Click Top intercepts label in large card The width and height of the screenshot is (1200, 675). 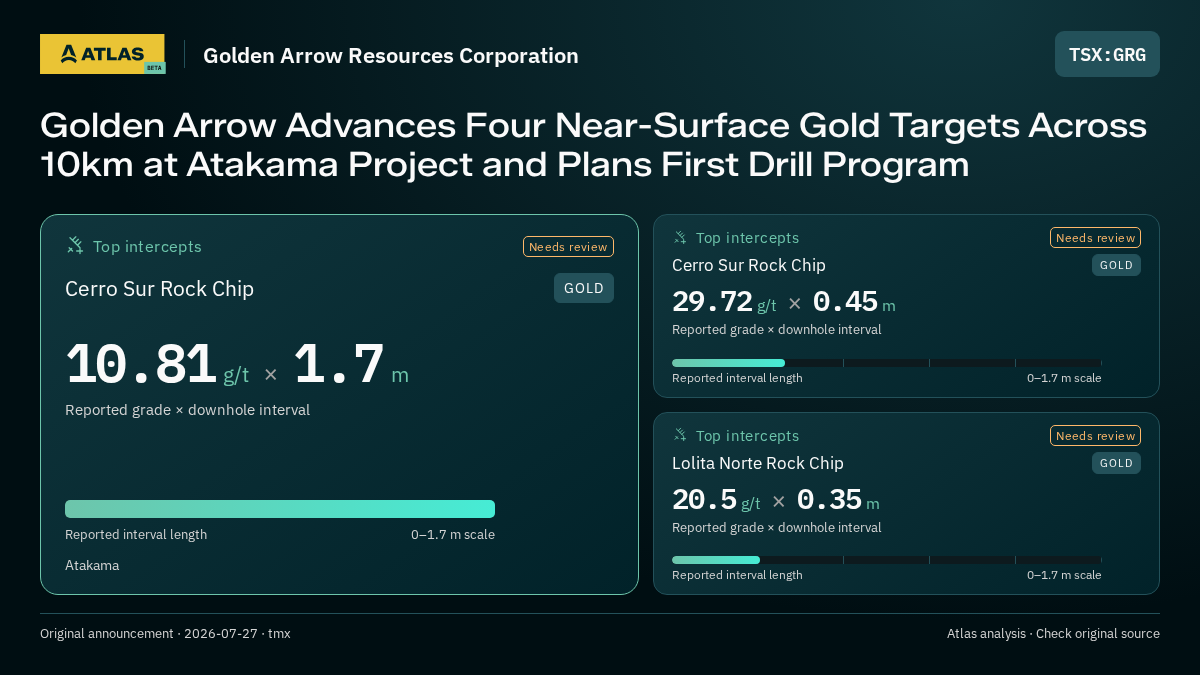147,246
